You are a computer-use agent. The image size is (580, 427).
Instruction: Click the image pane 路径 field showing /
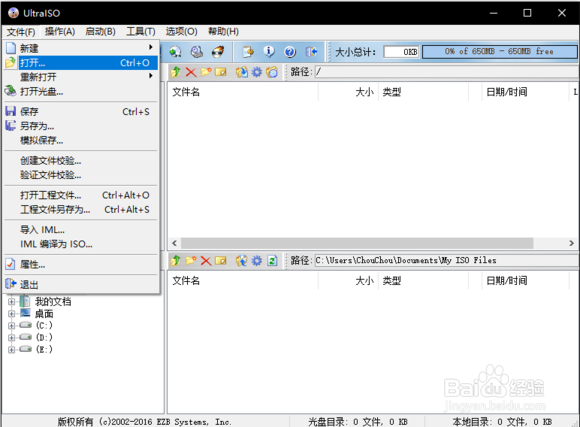point(447,72)
